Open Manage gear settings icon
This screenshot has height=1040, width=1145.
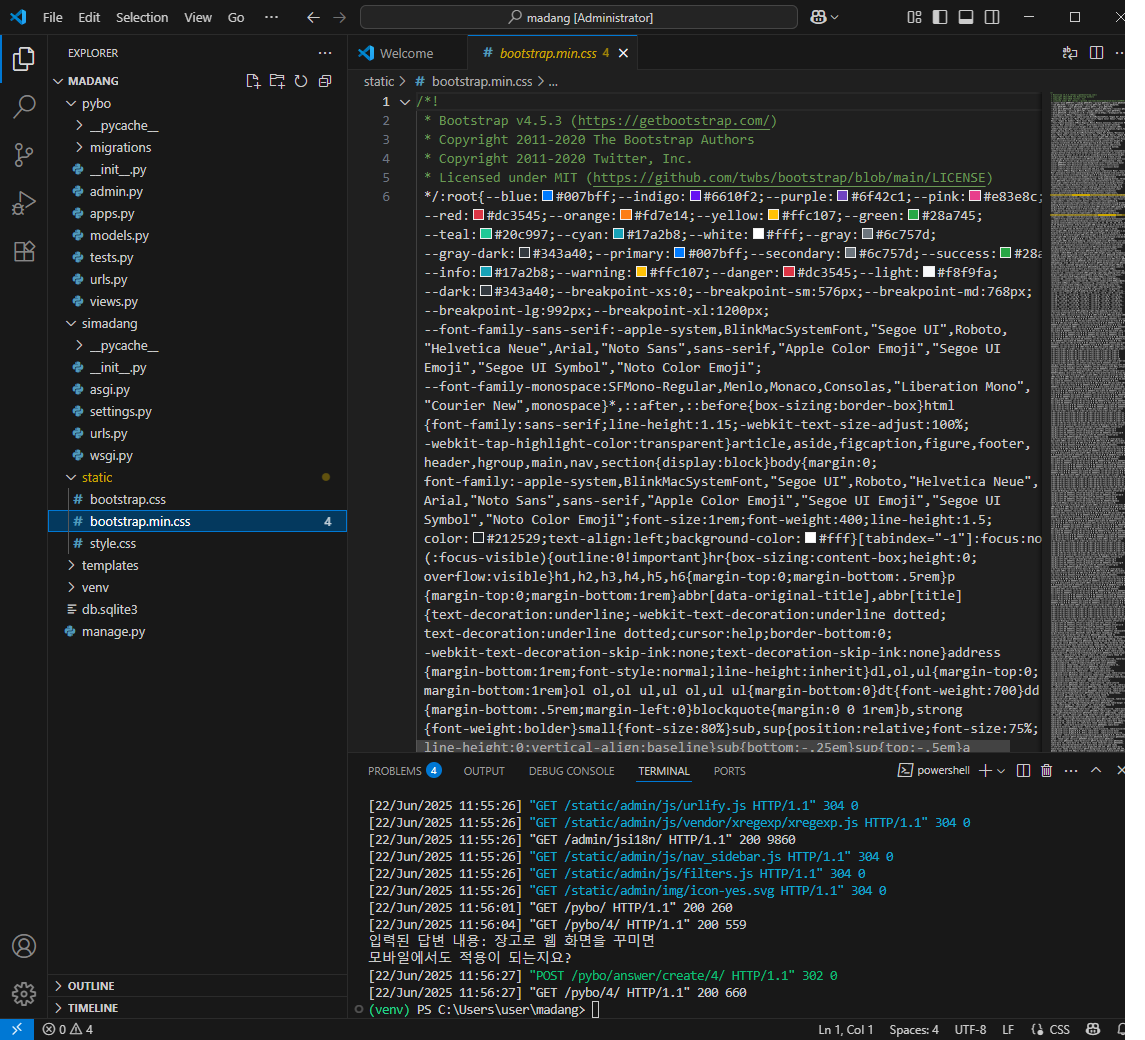23,994
